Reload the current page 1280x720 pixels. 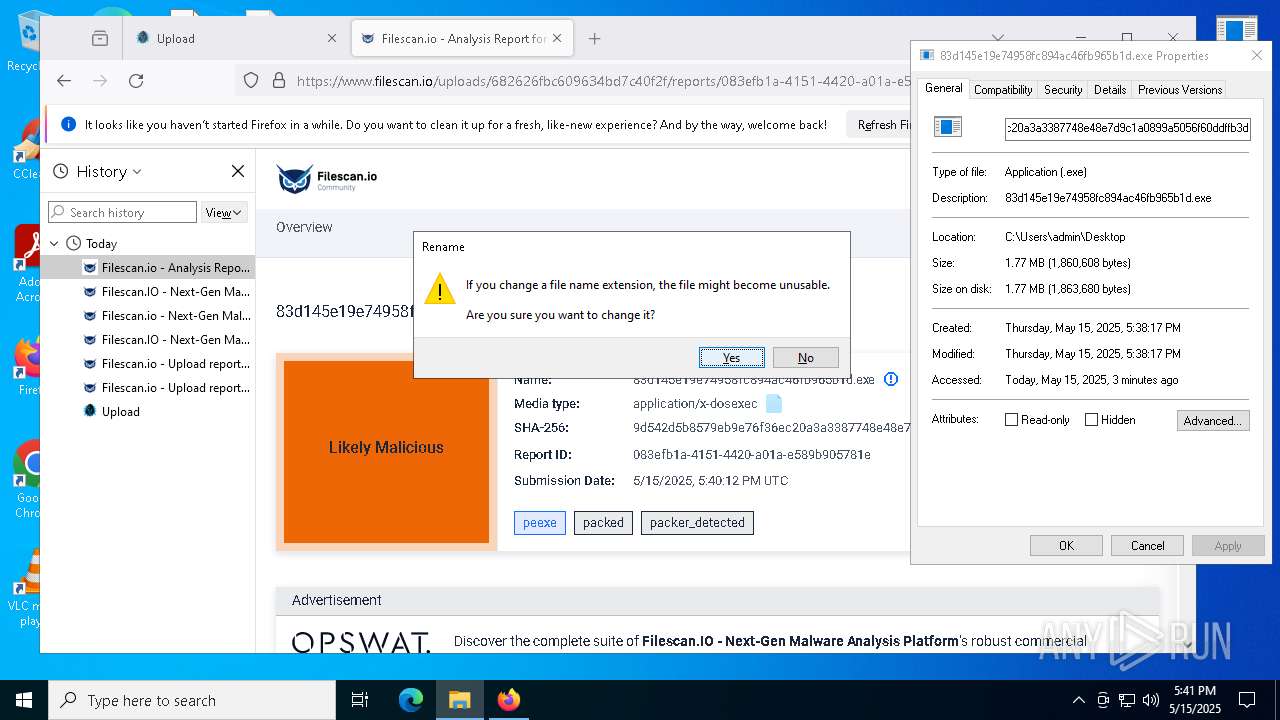pos(136,81)
